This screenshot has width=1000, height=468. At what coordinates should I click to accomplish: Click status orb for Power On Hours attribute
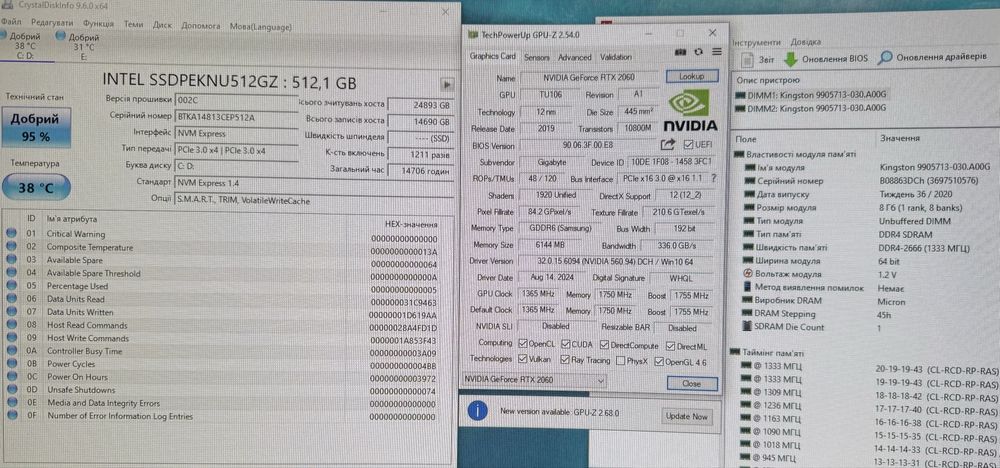(11, 377)
